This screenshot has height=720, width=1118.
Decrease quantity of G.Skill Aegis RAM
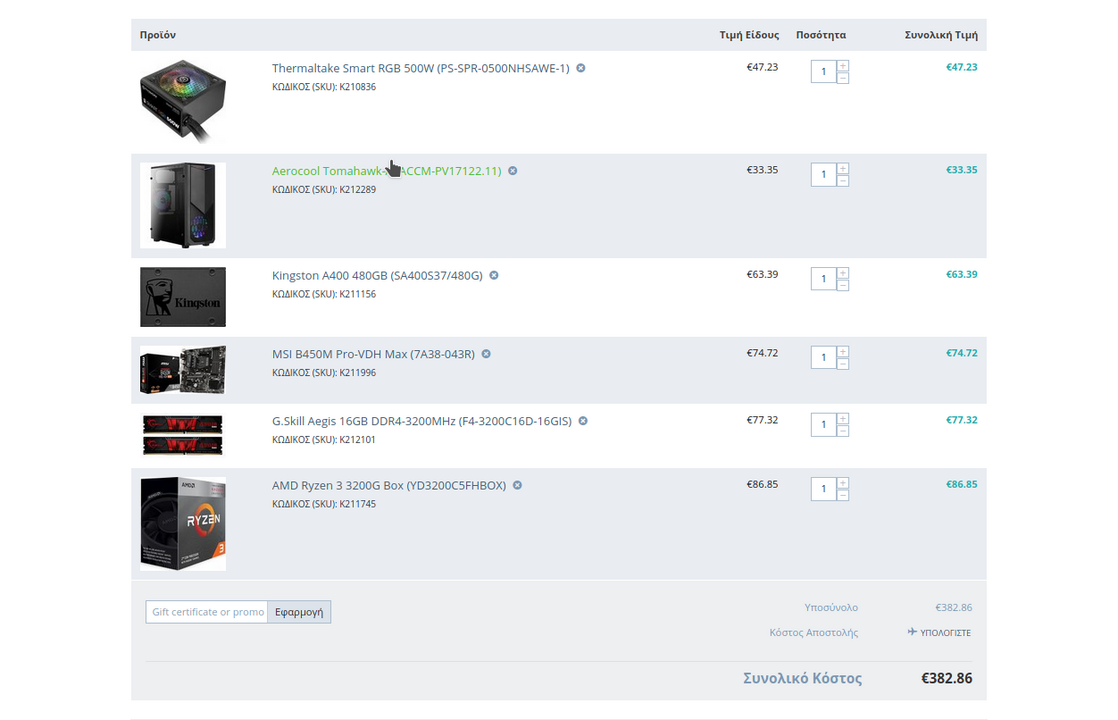(x=843, y=431)
